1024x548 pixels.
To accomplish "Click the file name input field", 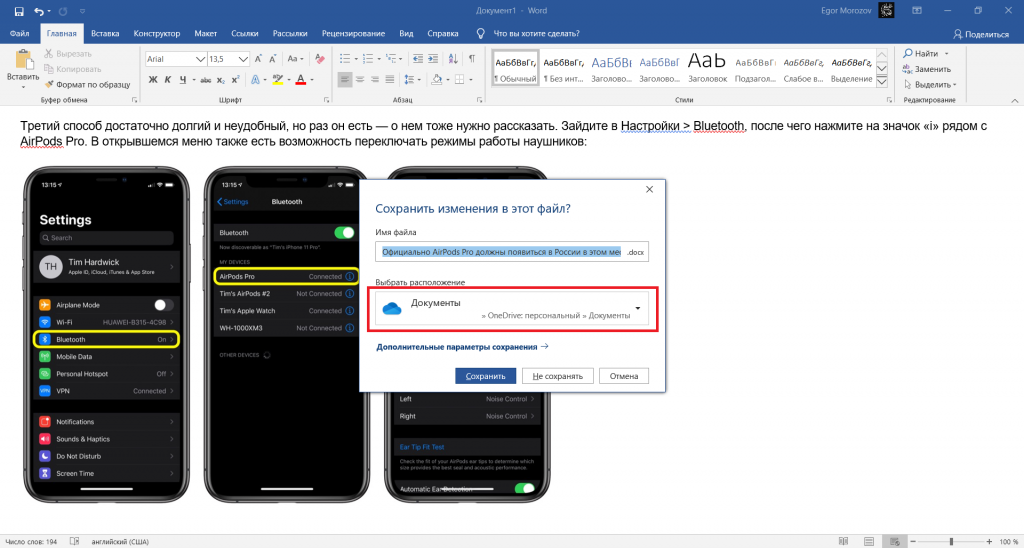I will click(x=499, y=252).
